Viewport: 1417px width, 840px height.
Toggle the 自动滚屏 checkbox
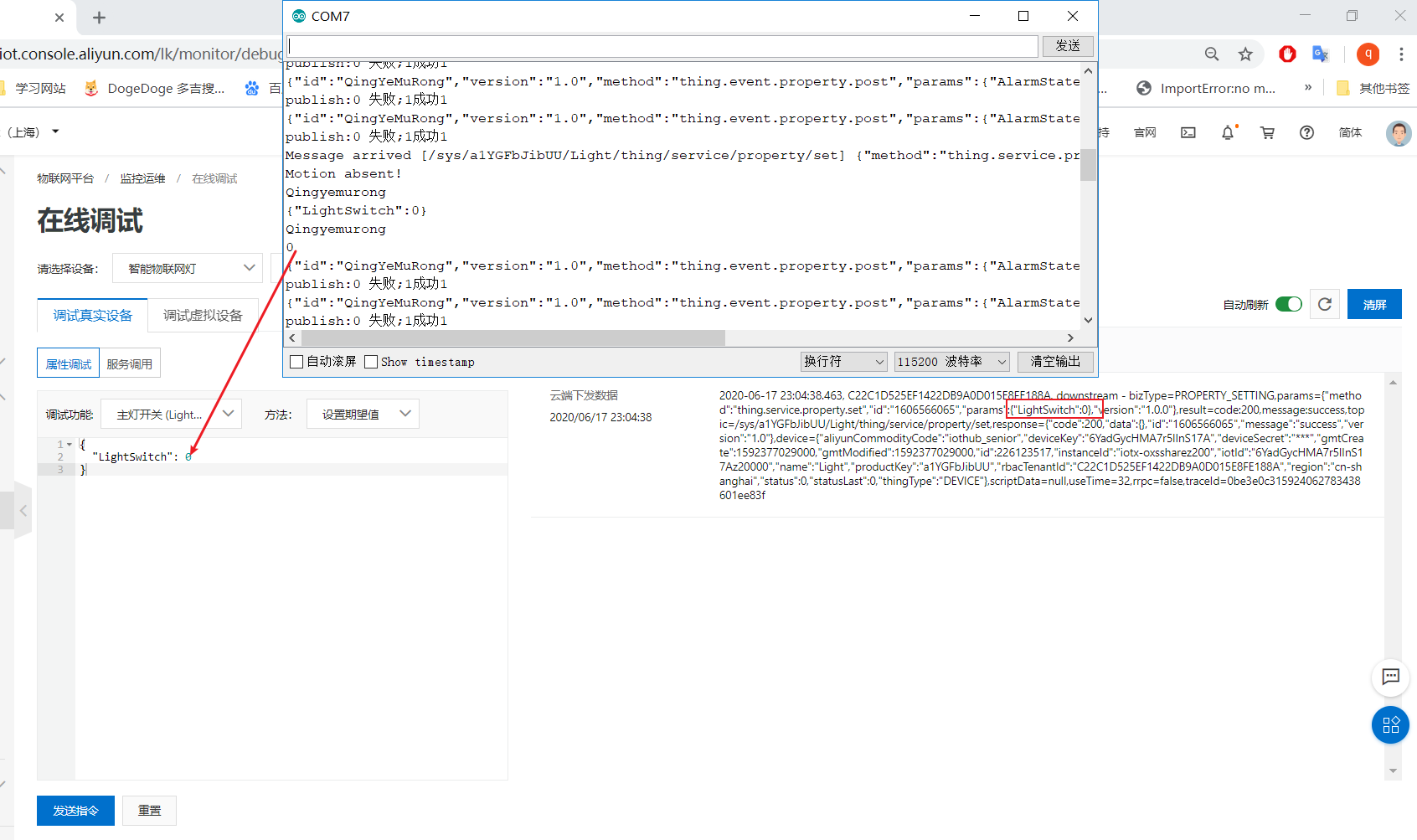296,362
